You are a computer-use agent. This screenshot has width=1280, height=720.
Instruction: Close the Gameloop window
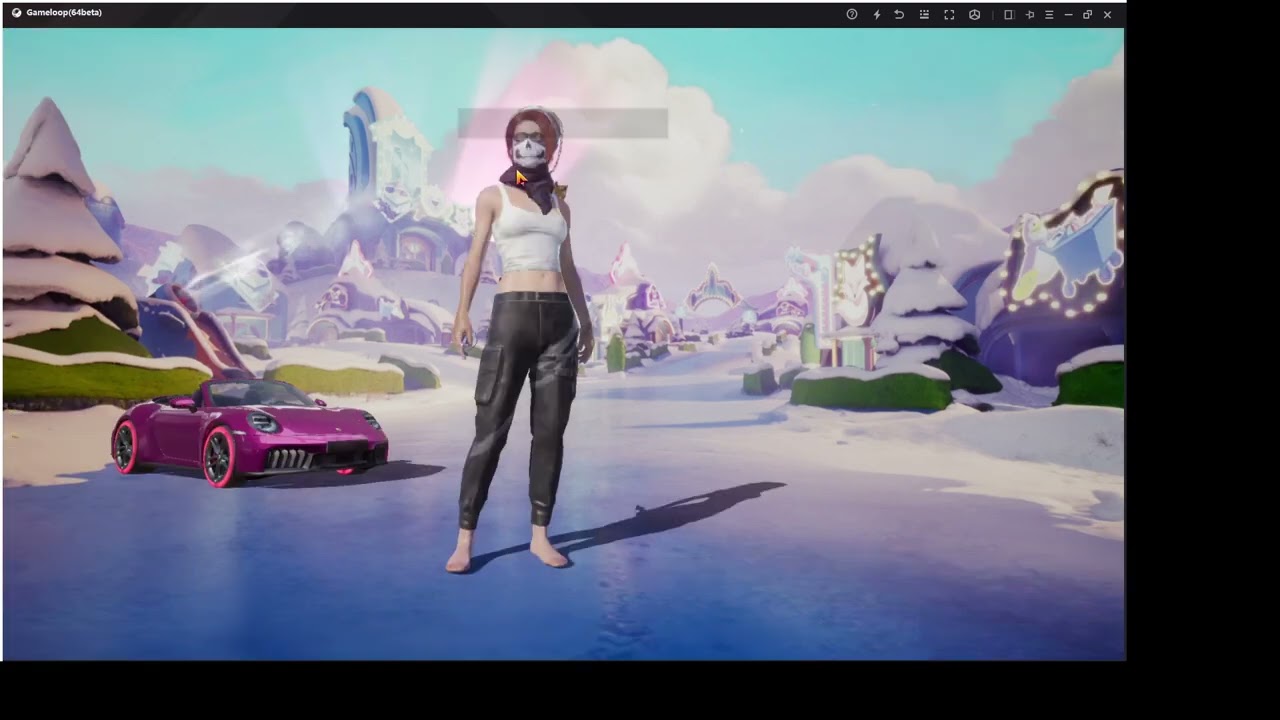coord(1107,15)
